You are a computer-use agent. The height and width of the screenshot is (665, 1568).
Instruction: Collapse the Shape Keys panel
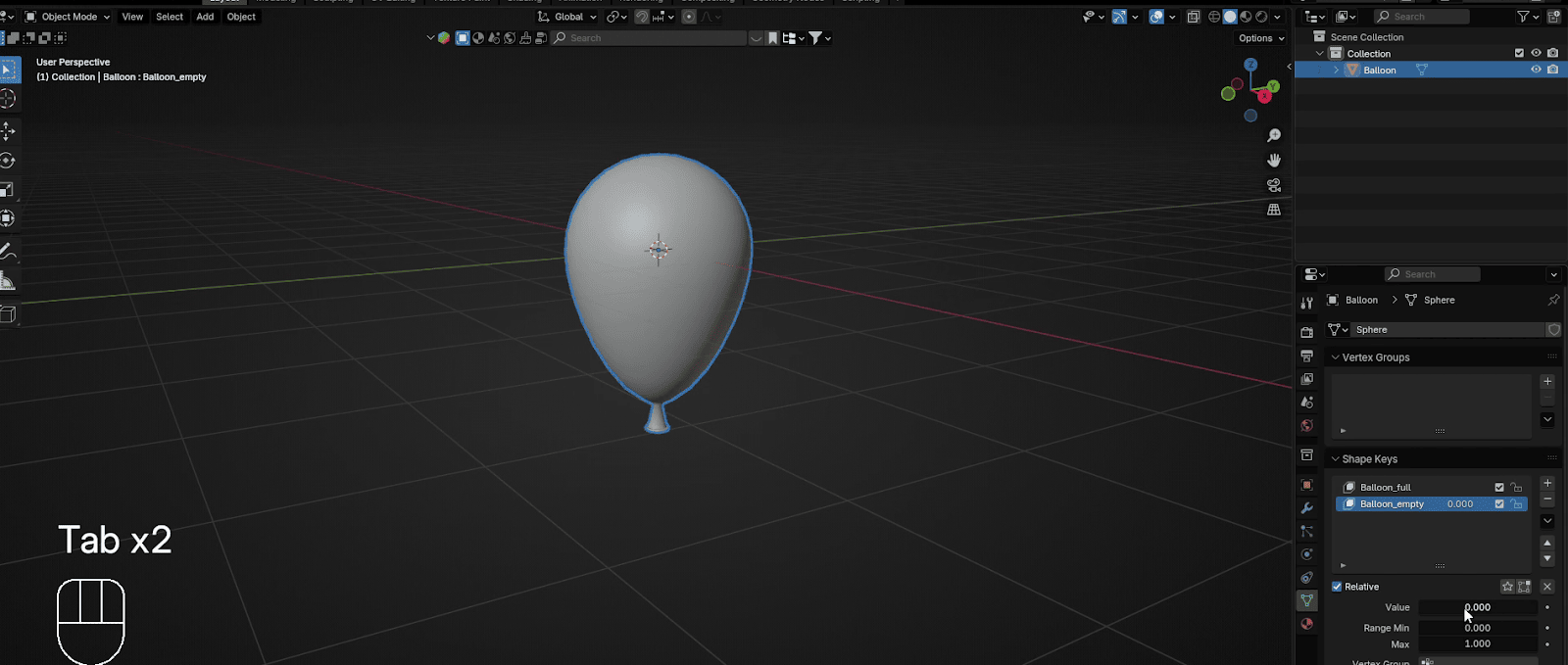(x=1369, y=458)
